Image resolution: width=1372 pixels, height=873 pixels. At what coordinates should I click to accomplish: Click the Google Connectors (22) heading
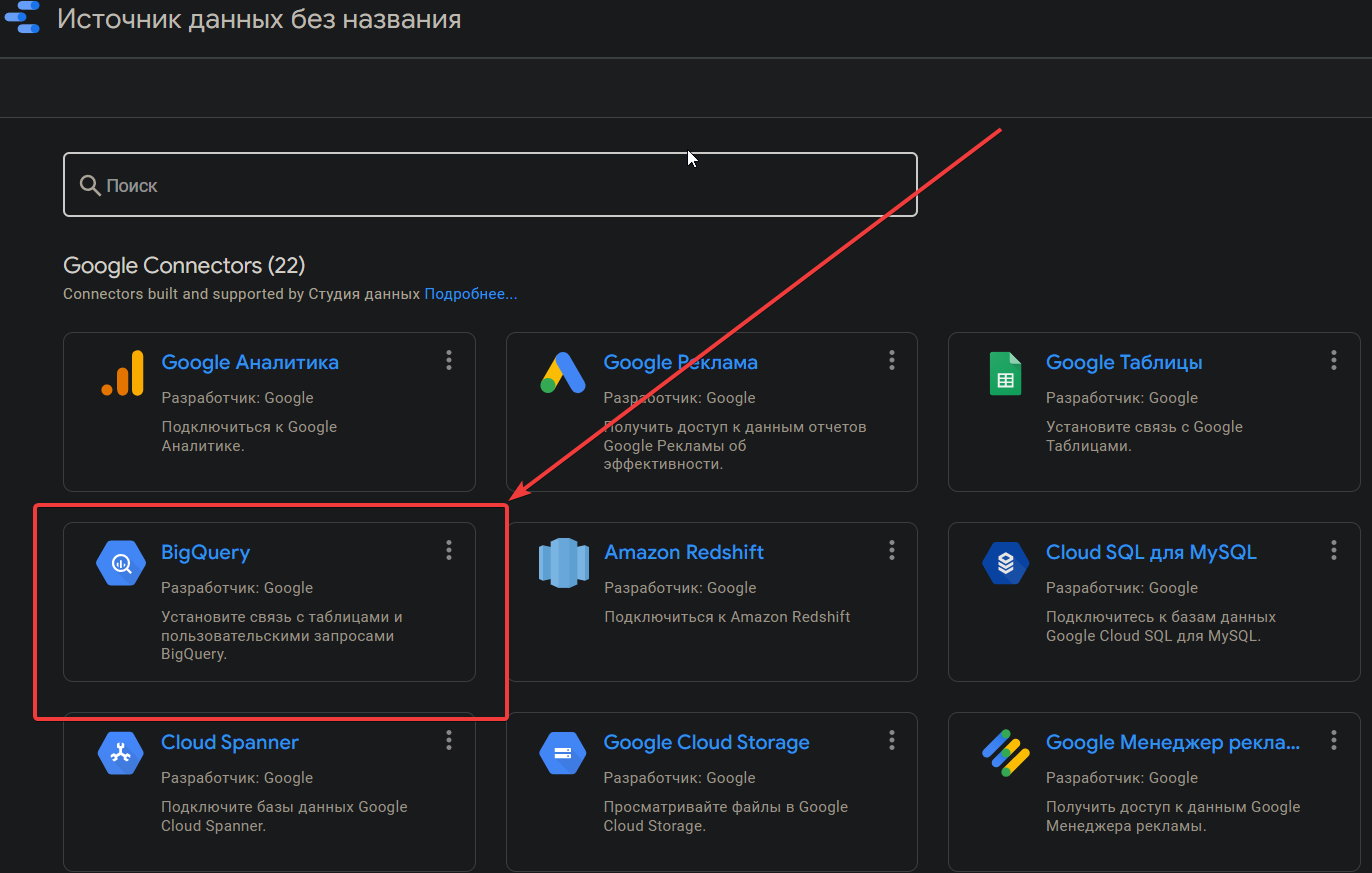[x=184, y=265]
